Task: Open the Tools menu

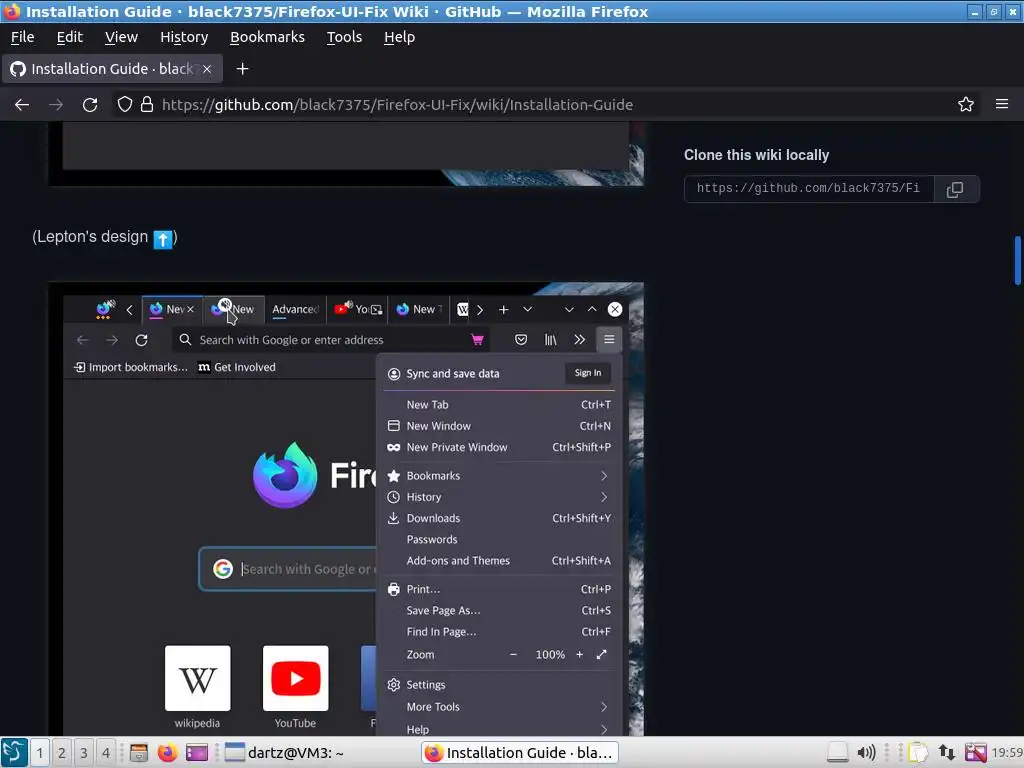Action: click(344, 37)
